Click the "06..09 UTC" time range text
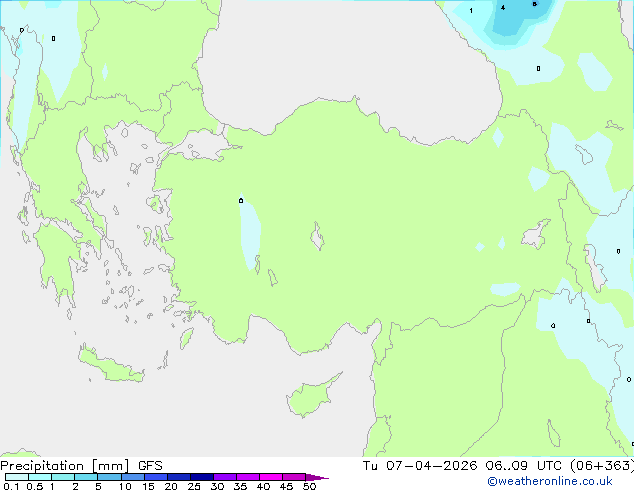 (x=524, y=466)
